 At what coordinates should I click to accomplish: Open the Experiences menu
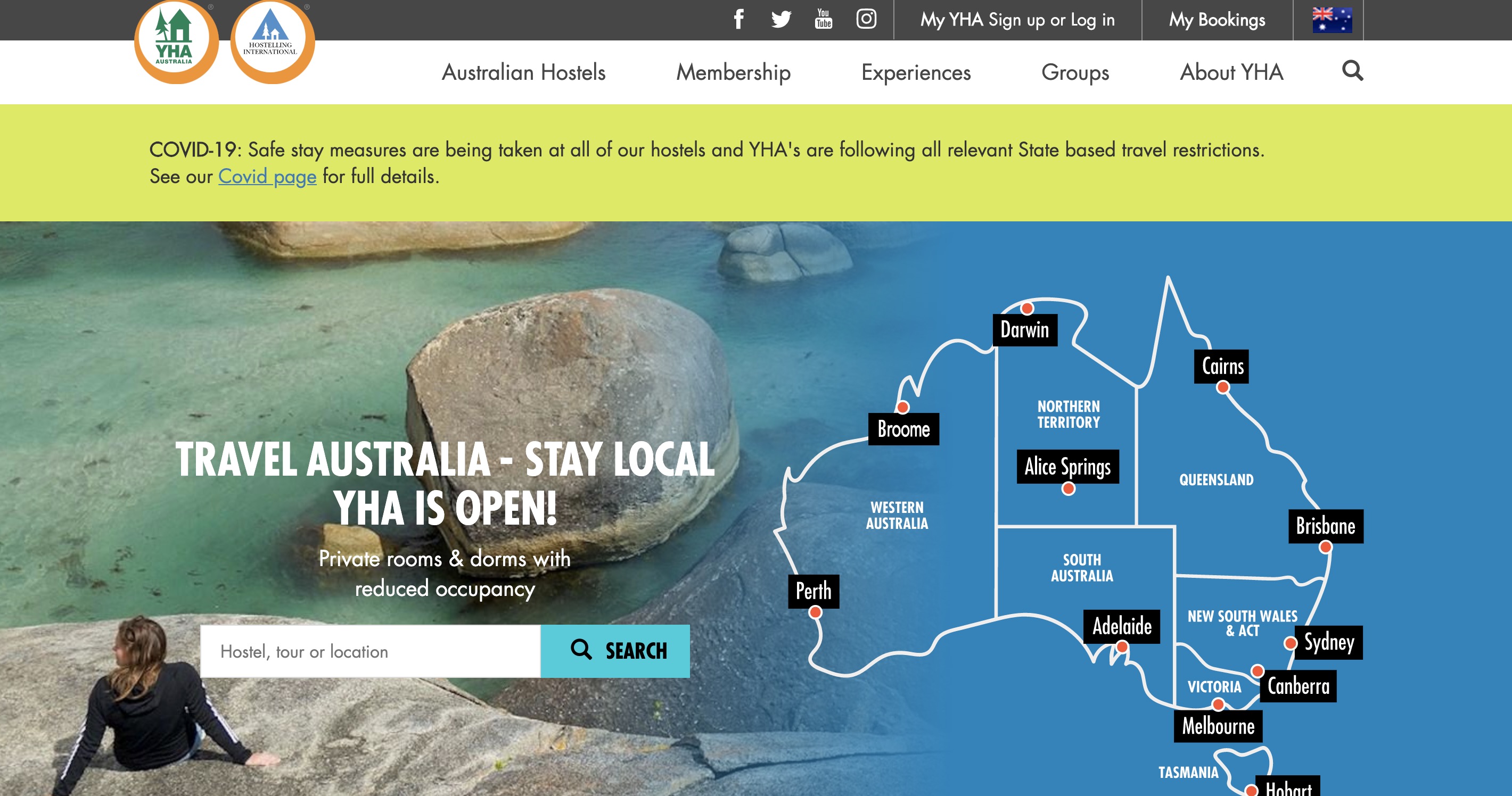pyautogui.click(x=916, y=73)
